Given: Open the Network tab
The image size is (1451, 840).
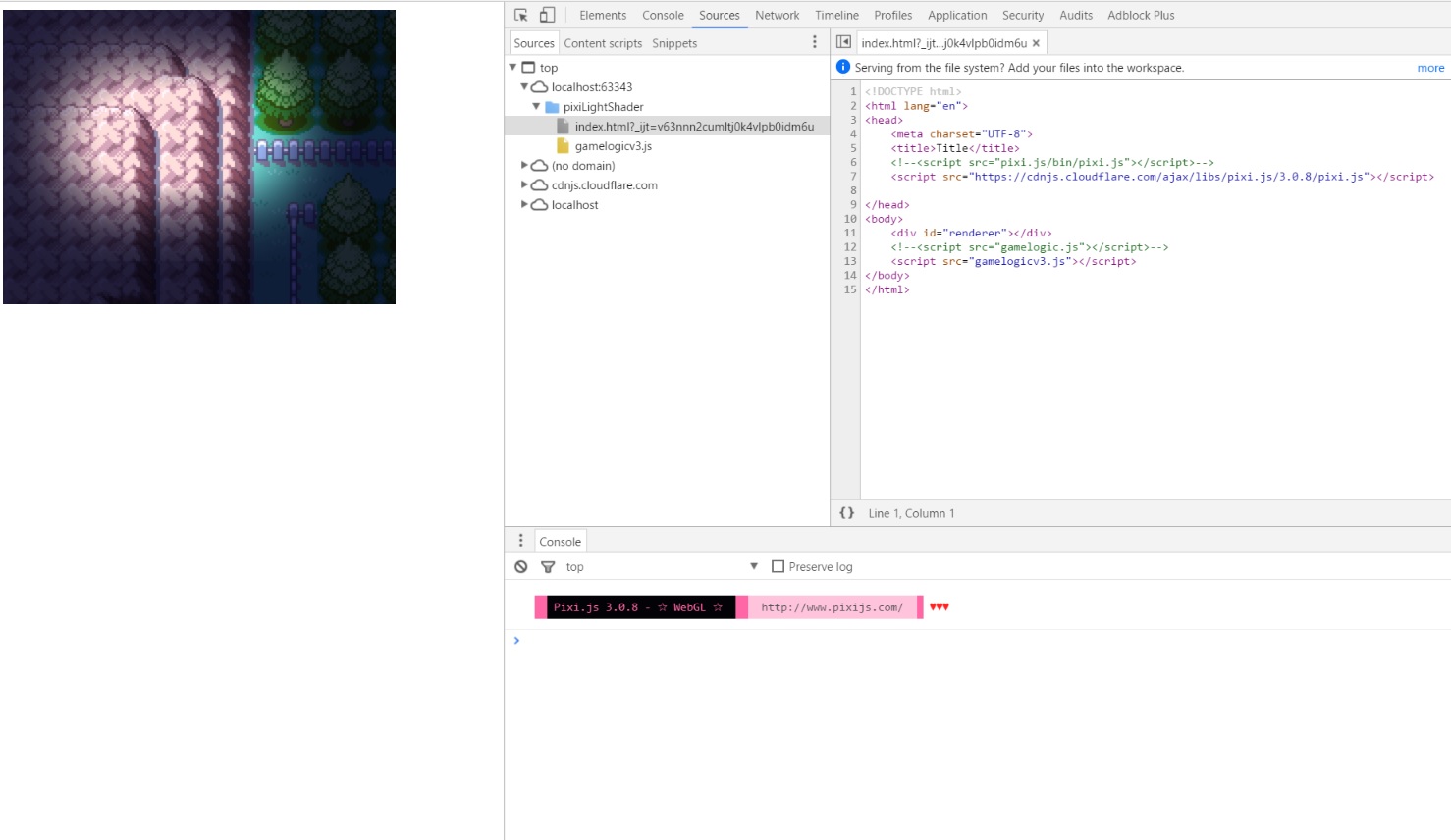Looking at the screenshot, I should [778, 15].
